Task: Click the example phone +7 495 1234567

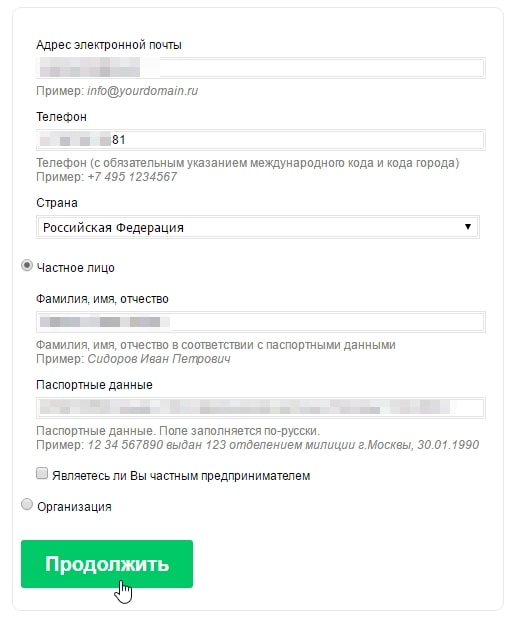Action: (x=132, y=177)
